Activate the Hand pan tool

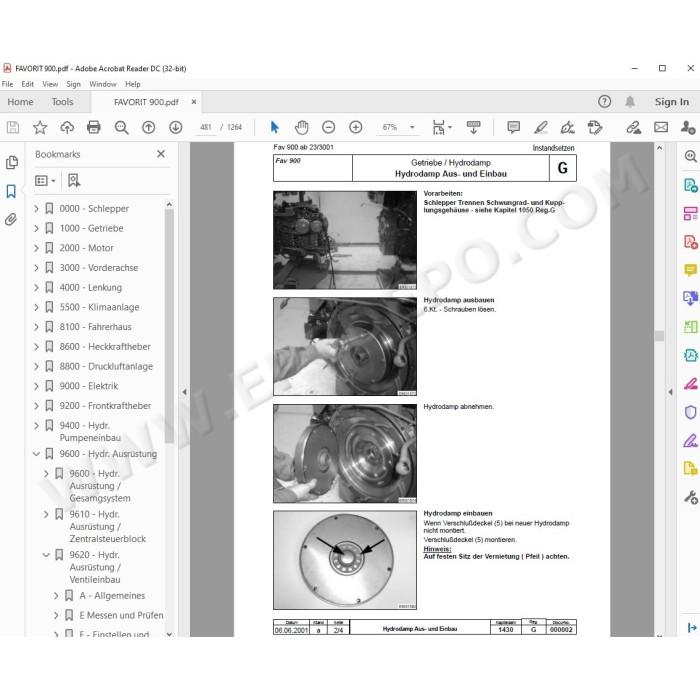[302, 127]
